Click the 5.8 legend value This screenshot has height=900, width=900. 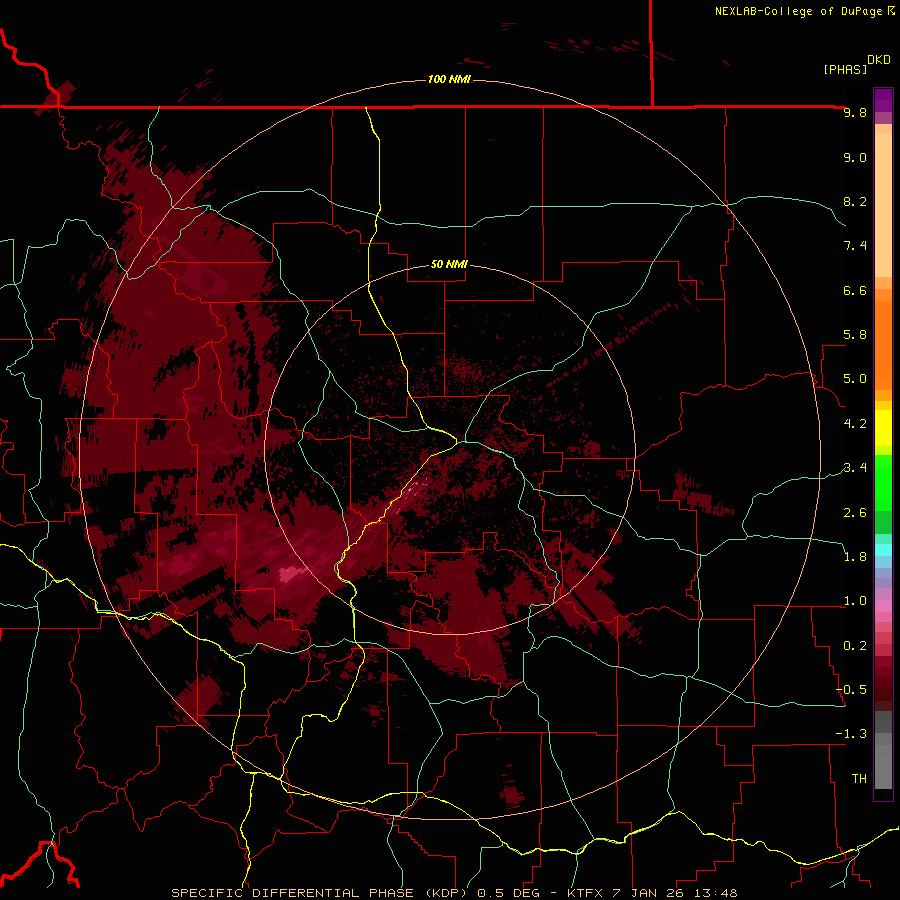pyautogui.click(x=855, y=335)
